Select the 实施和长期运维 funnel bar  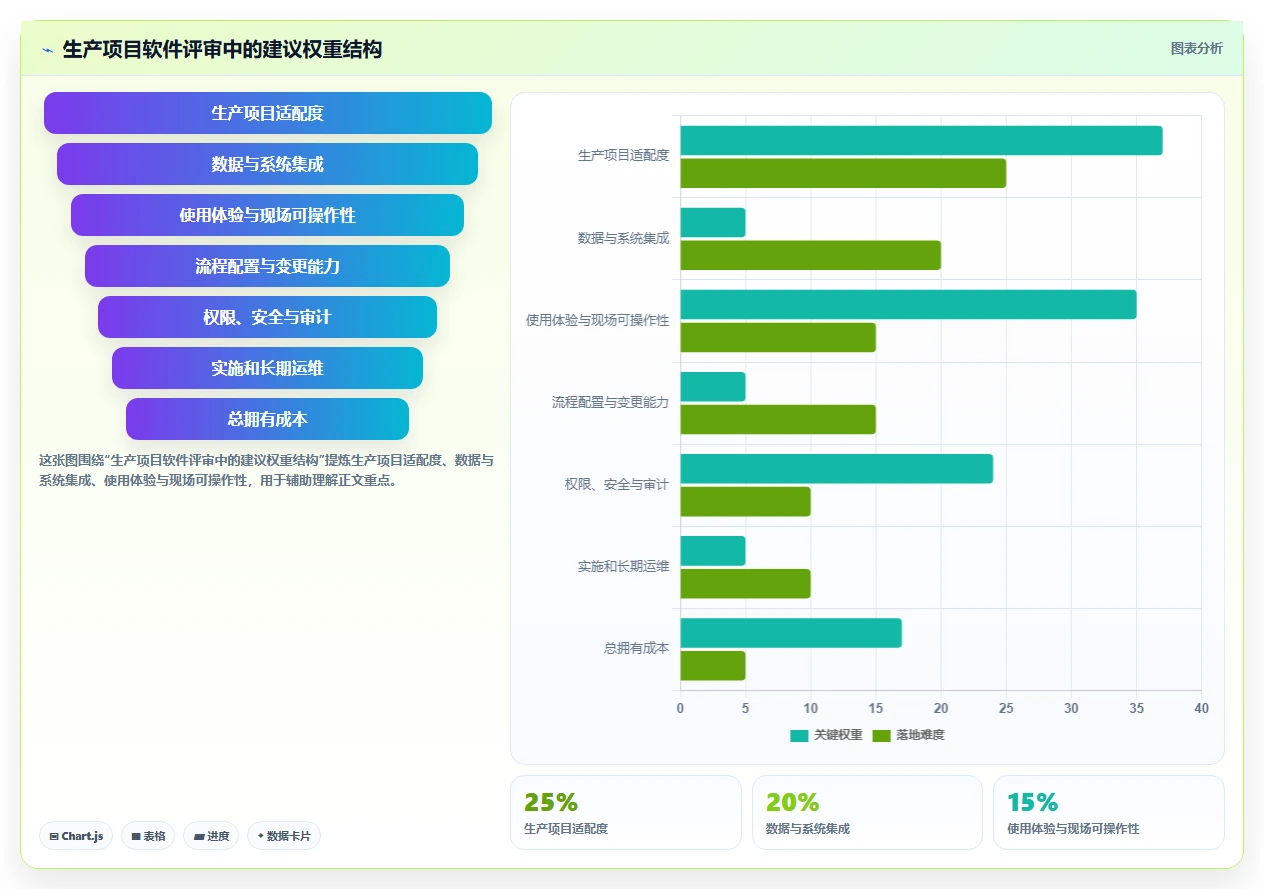[267, 368]
